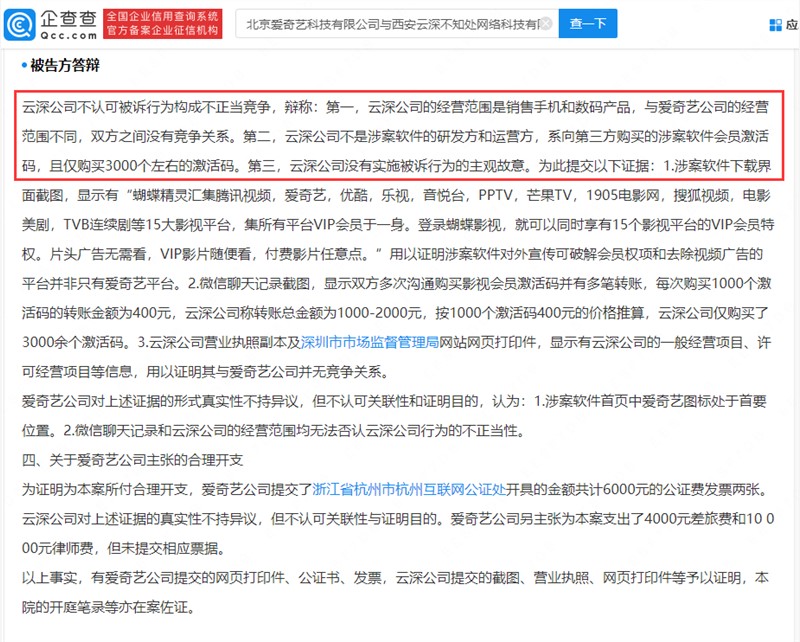The width and height of the screenshot is (800, 642).
Task: Open 浙江省杭州市杭州互联网公证处 link
Action: (409, 489)
